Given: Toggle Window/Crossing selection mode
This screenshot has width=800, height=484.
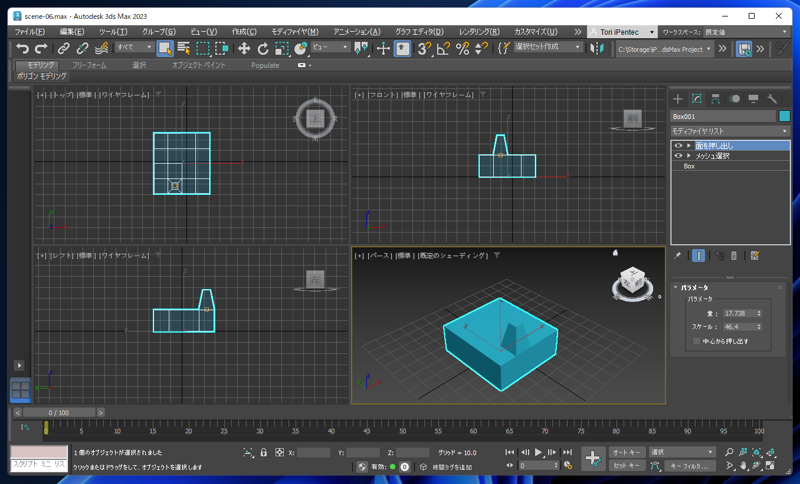Looking at the screenshot, I should pos(222,49).
